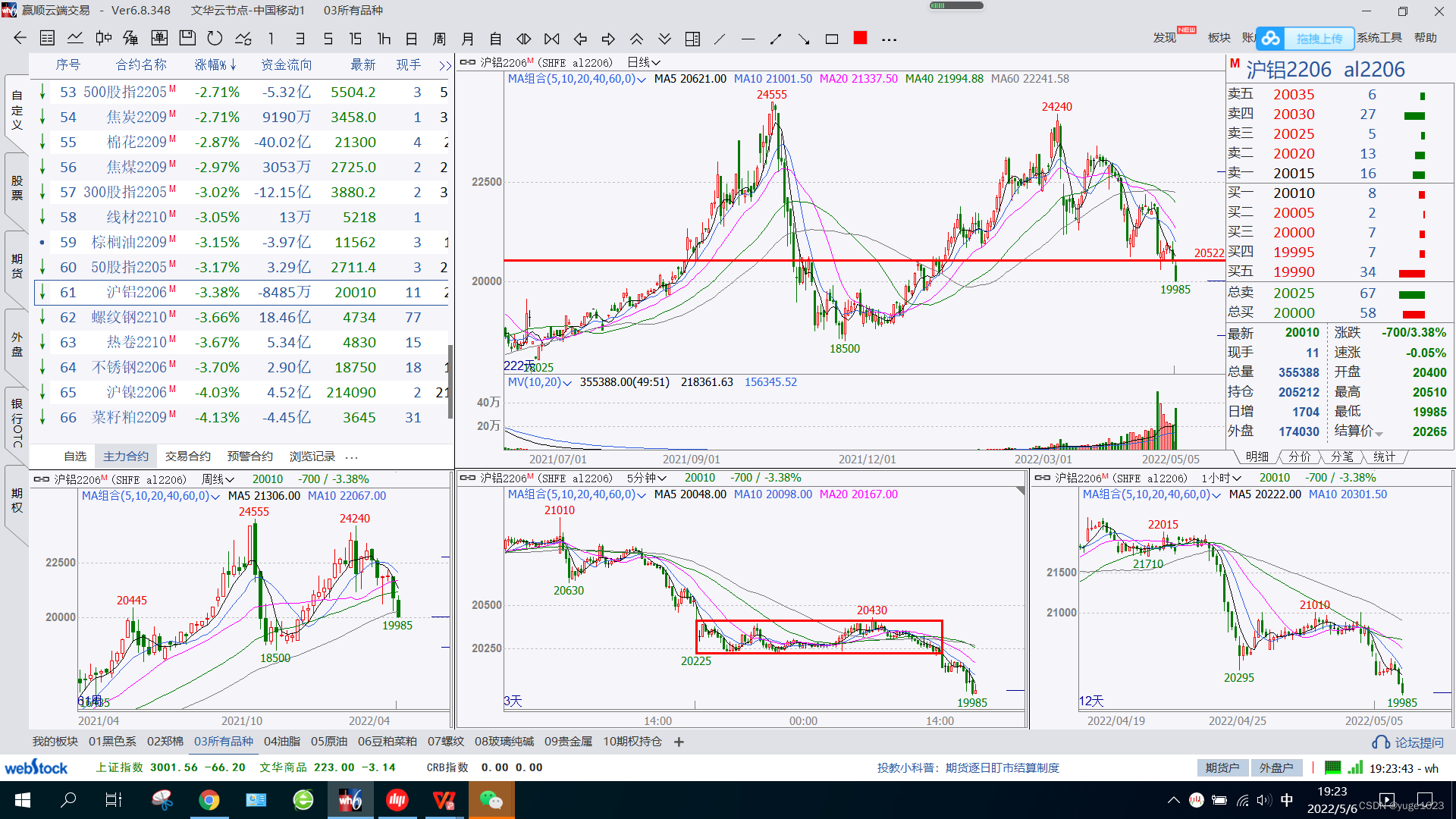Viewport: 1456px width, 819px height.
Task: Select 日 daily period button
Action: coord(412,38)
